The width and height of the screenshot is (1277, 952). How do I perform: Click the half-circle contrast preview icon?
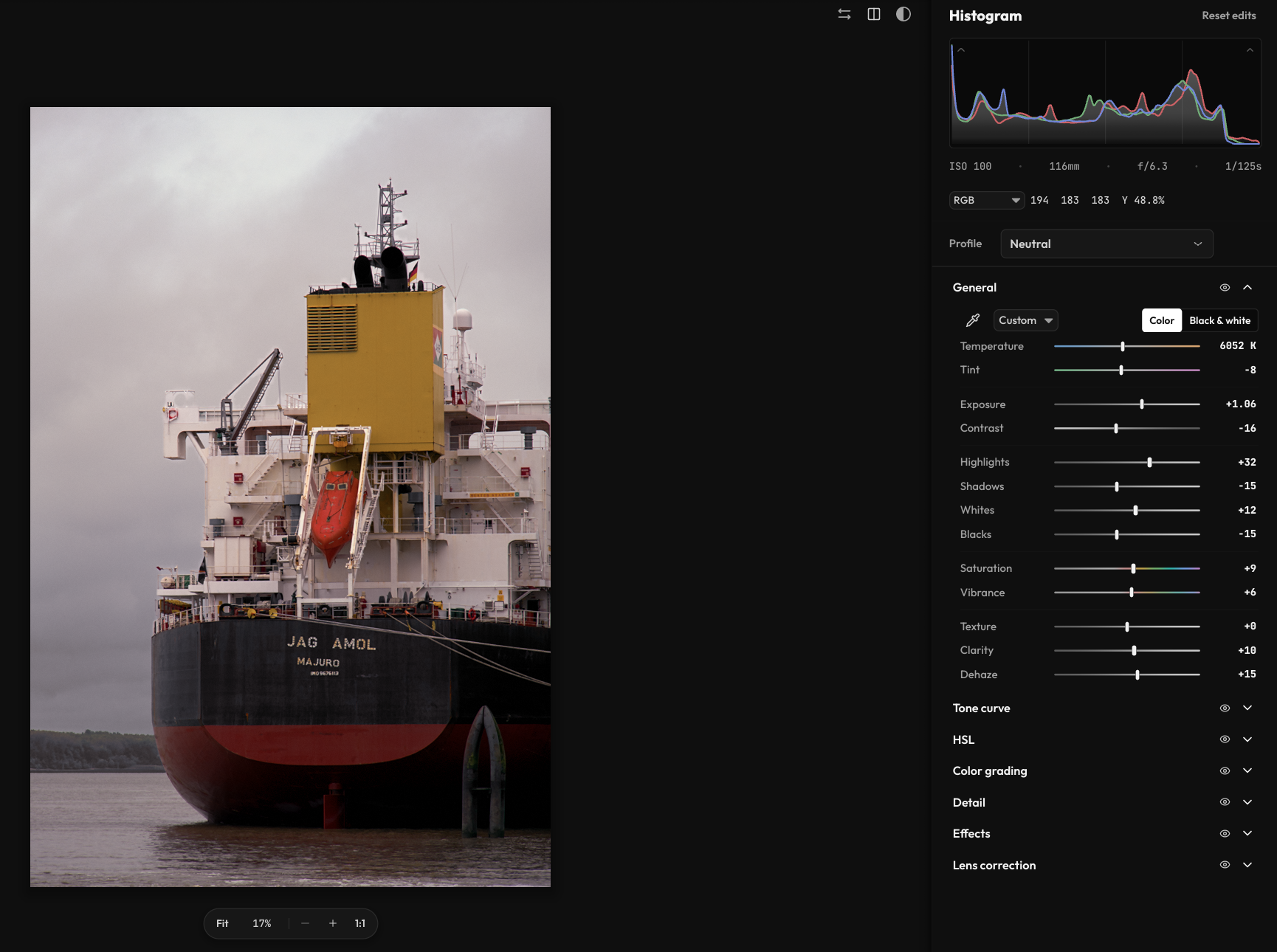pos(903,14)
